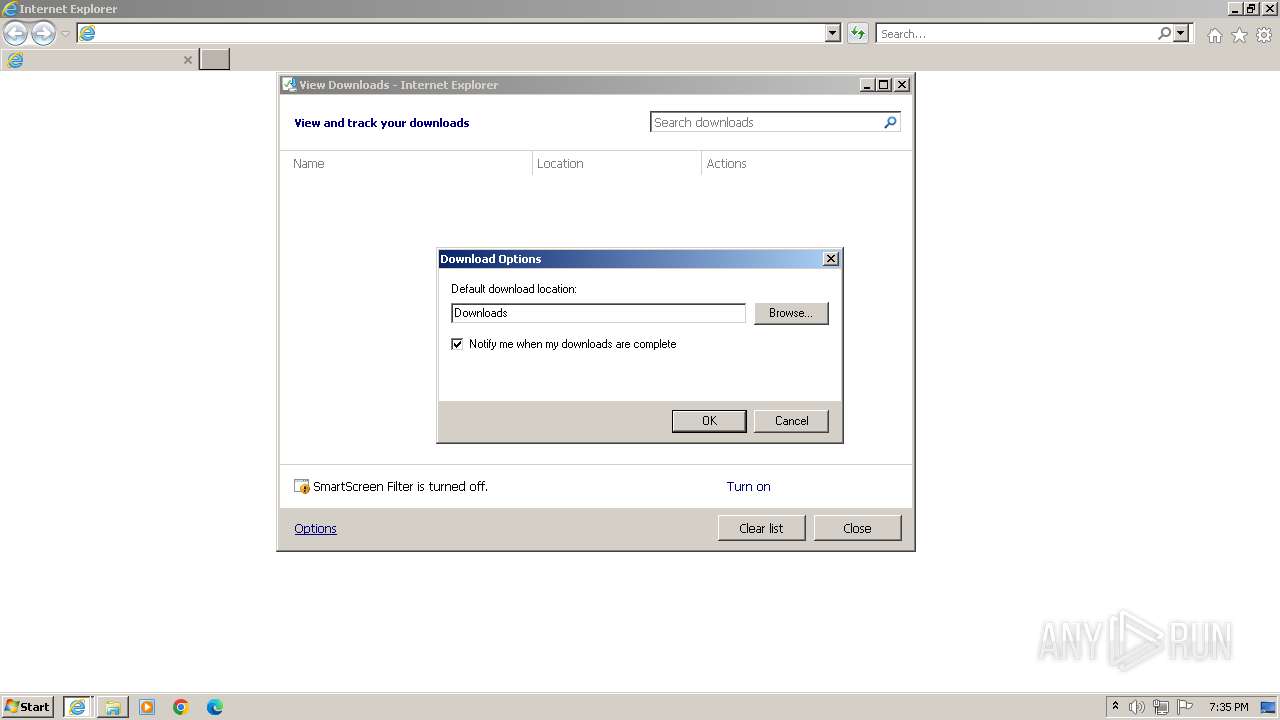Click the Search downloads magnifier icon
The height and width of the screenshot is (720, 1280).
(890, 122)
